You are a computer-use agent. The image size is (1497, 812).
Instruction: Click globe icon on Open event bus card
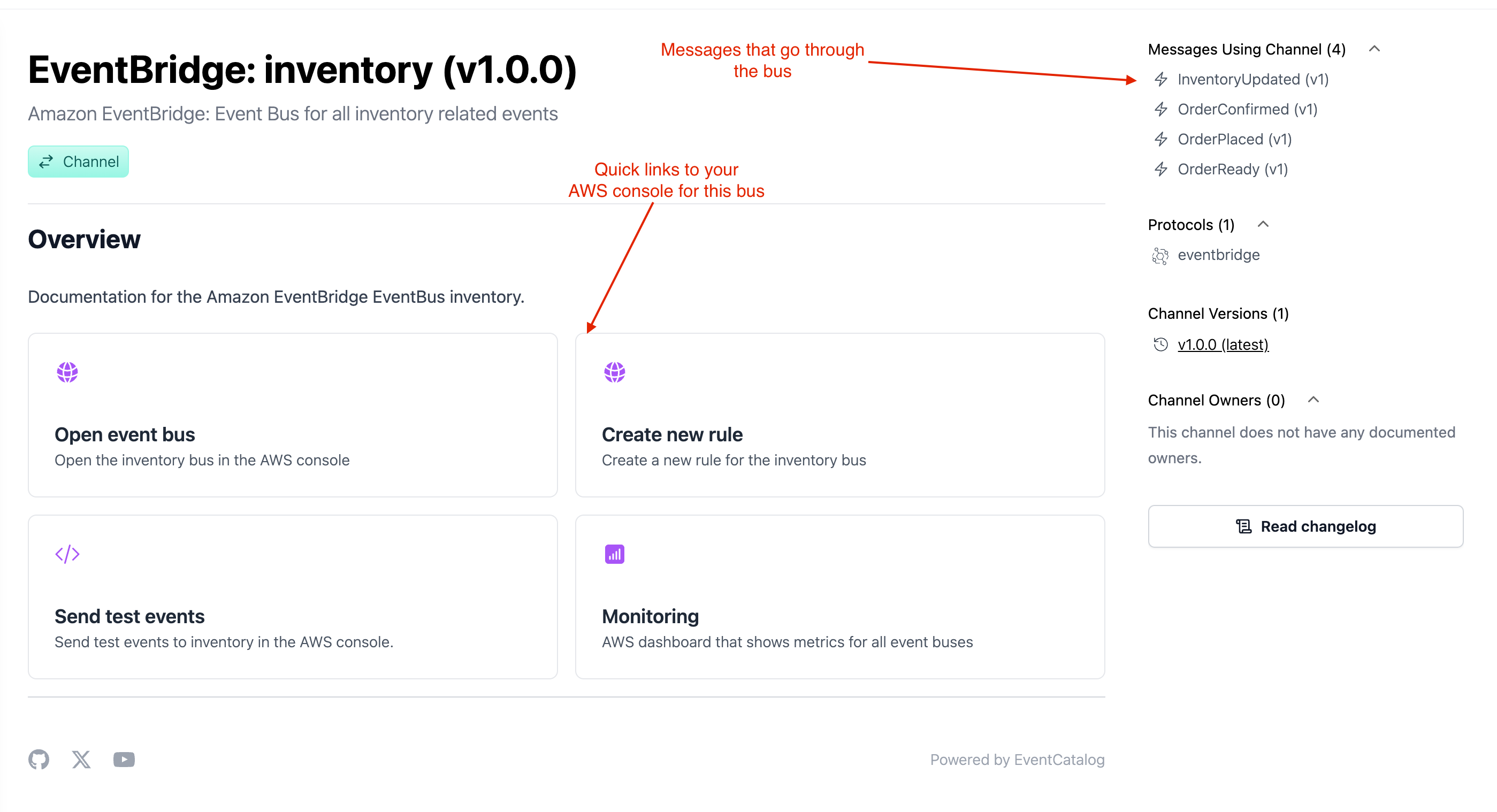click(x=67, y=372)
